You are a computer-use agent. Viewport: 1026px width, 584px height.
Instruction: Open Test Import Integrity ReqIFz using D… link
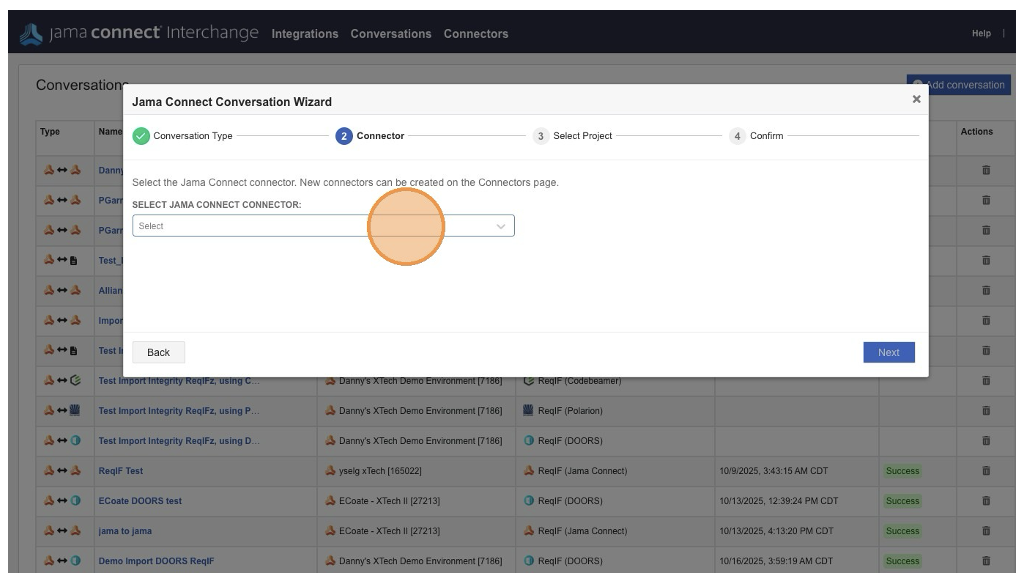pyautogui.click(x=179, y=441)
